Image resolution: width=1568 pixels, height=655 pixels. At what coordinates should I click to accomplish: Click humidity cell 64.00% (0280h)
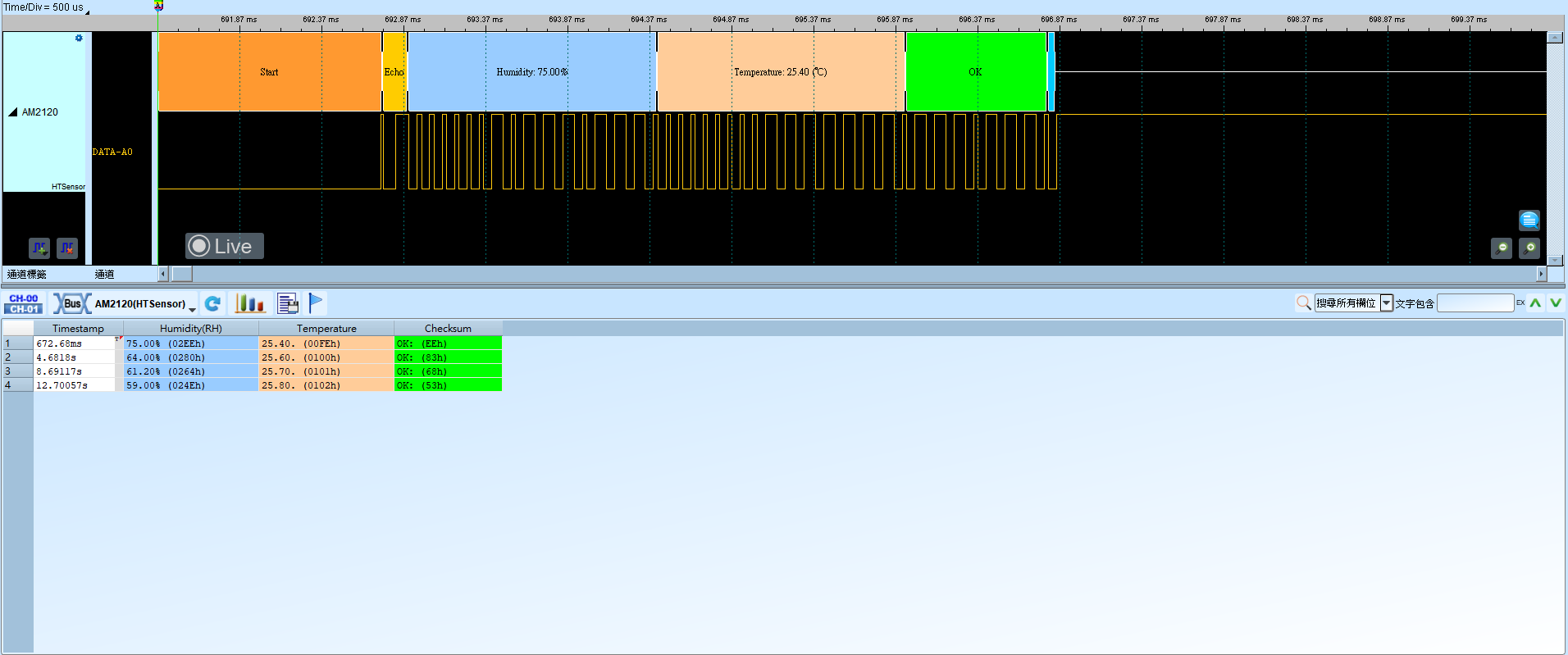pyautogui.click(x=191, y=357)
